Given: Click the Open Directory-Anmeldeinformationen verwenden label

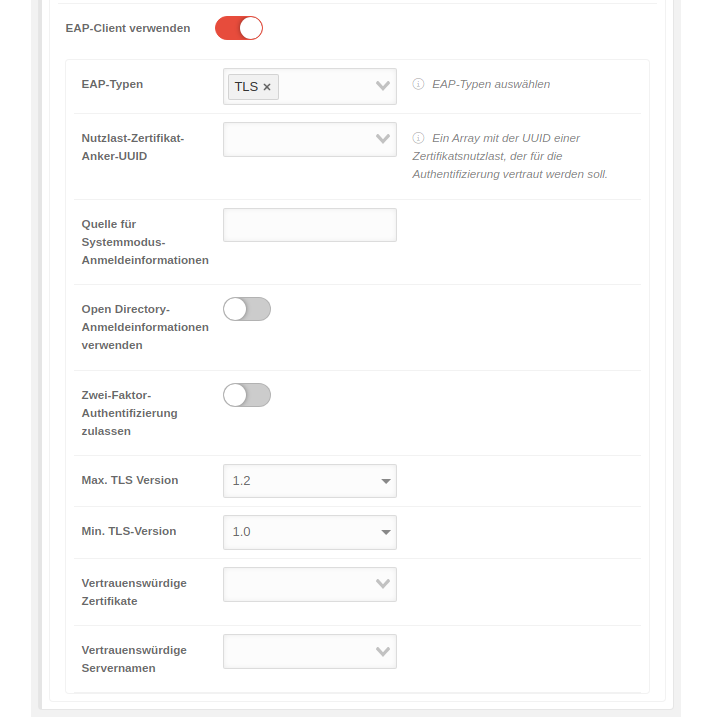Looking at the screenshot, I should coord(145,327).
